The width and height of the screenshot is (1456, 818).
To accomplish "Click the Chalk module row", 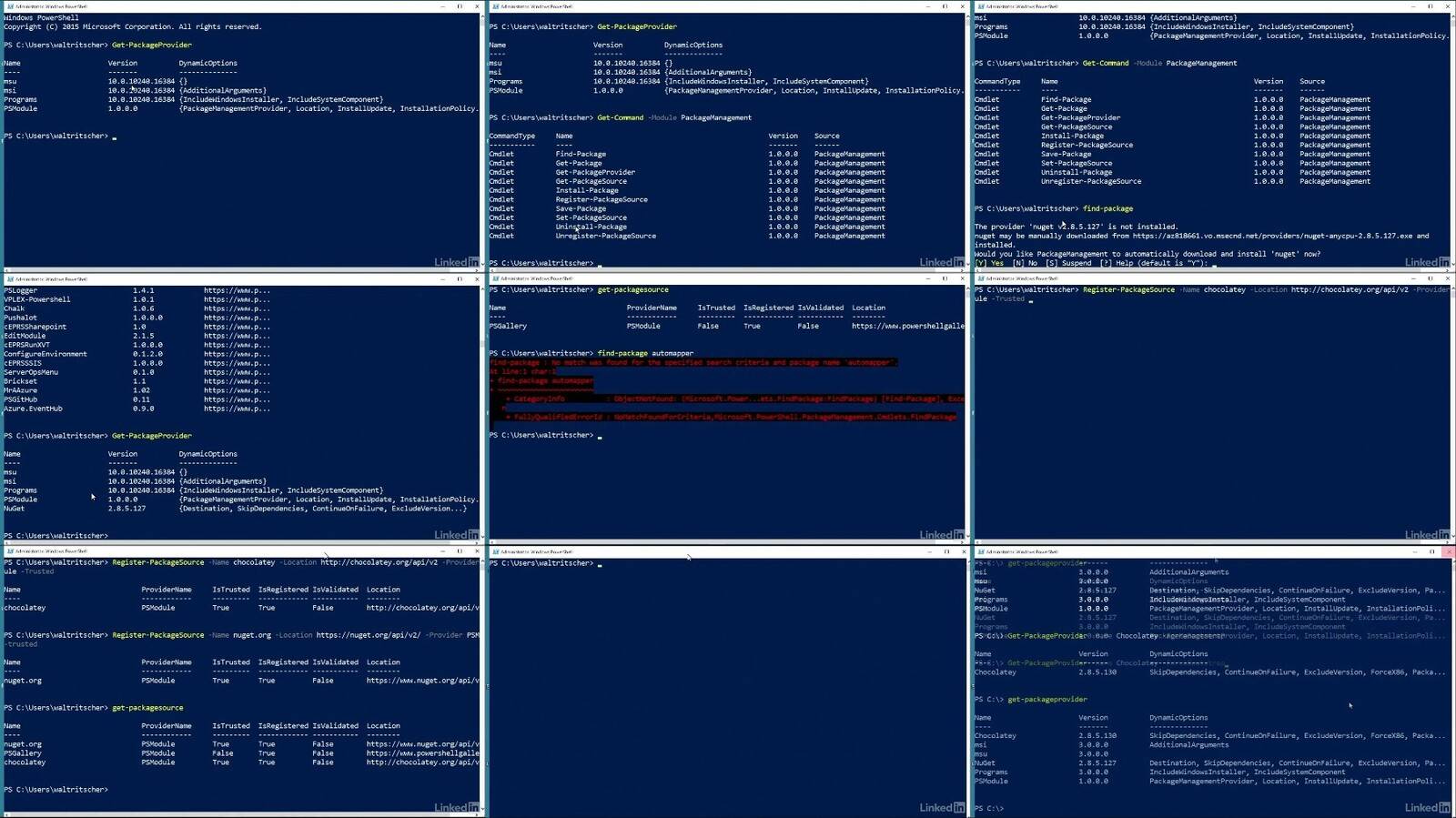I will 136,308.
